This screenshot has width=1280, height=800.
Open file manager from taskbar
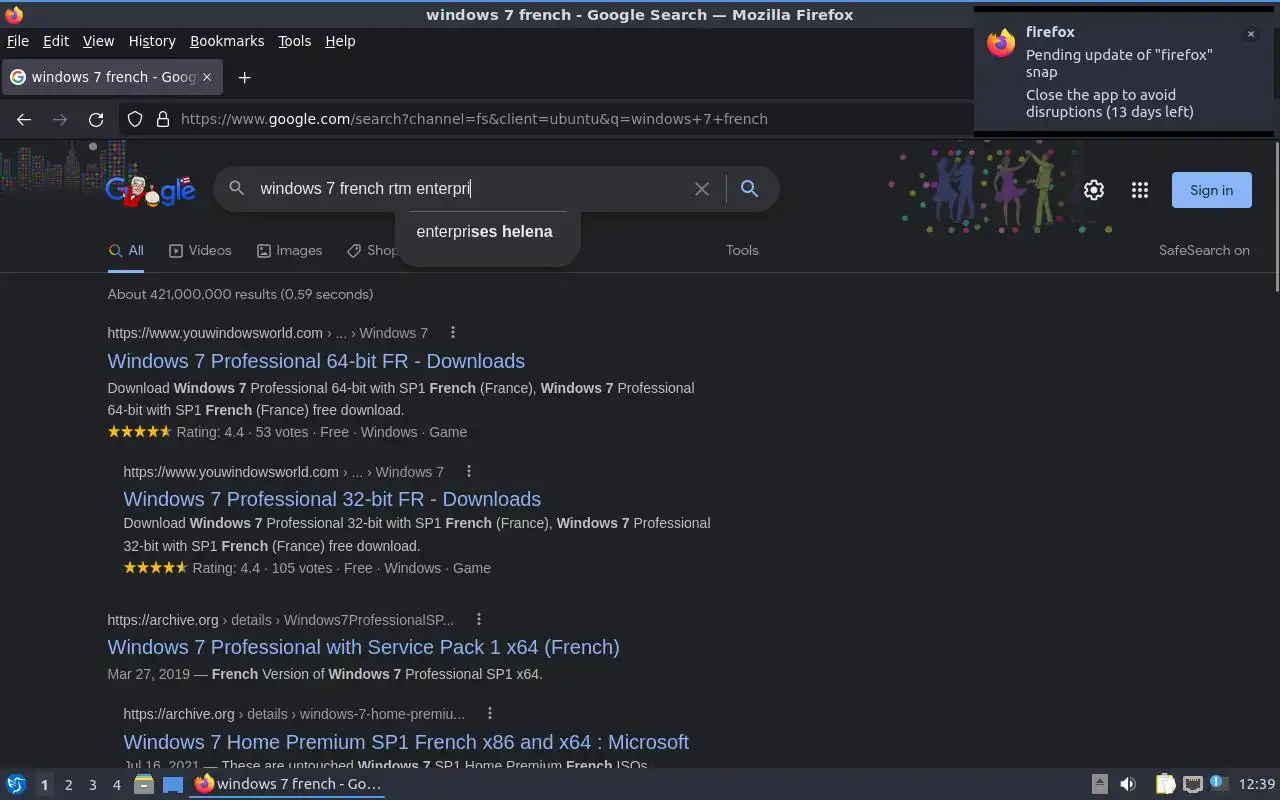pyautogui.click(x=143, y=784)
